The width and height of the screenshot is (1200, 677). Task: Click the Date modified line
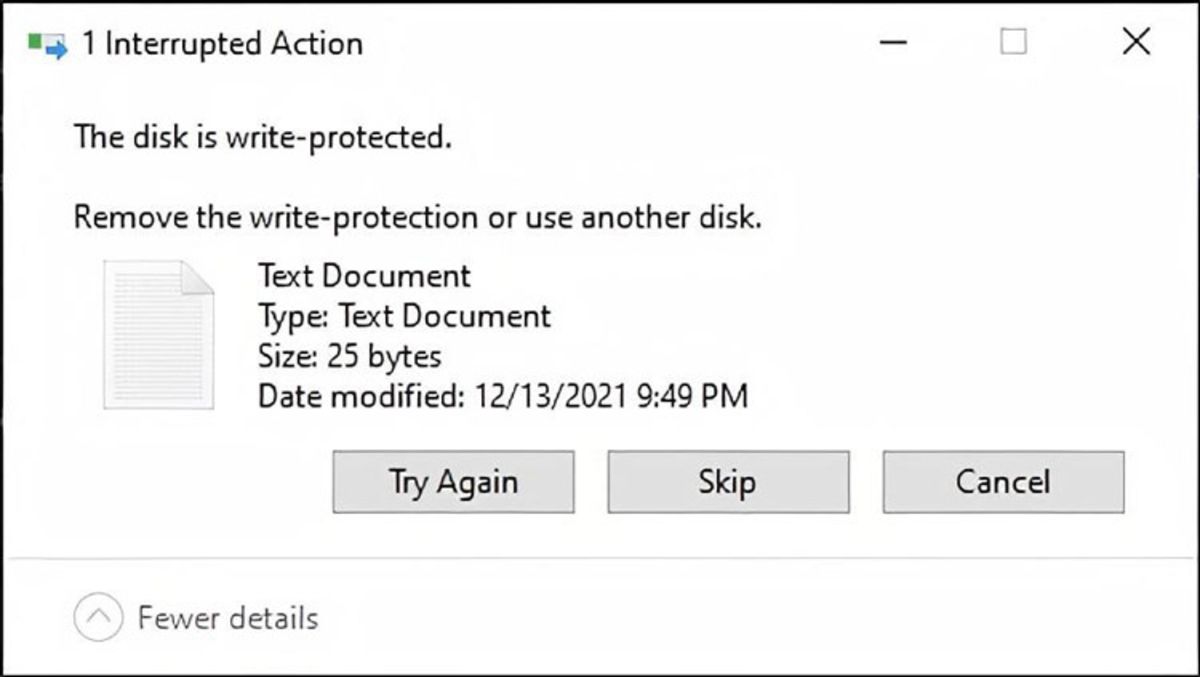click(x=500, y=396)
